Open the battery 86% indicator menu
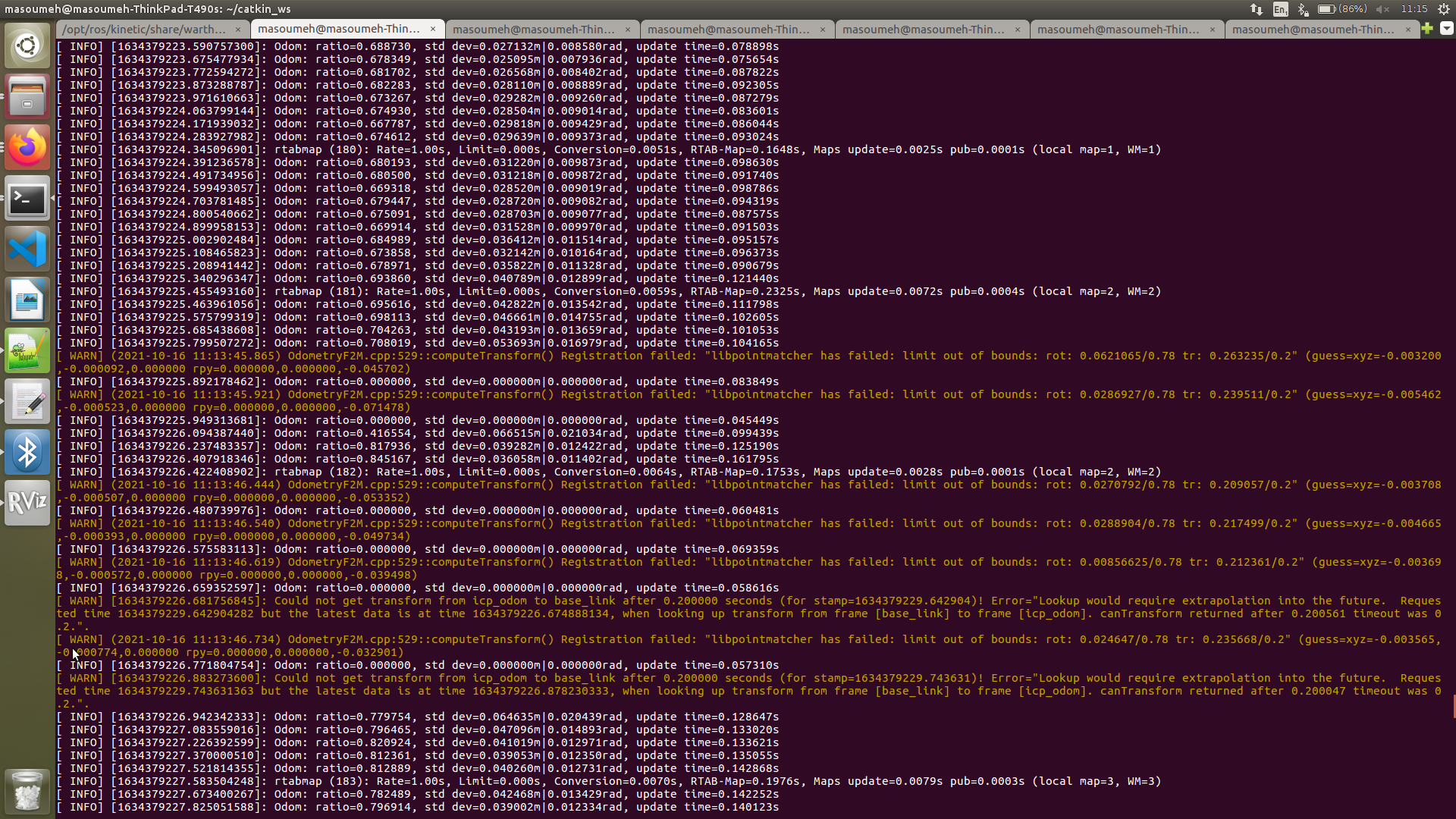1456x819 pixels. pos(1342,9)
